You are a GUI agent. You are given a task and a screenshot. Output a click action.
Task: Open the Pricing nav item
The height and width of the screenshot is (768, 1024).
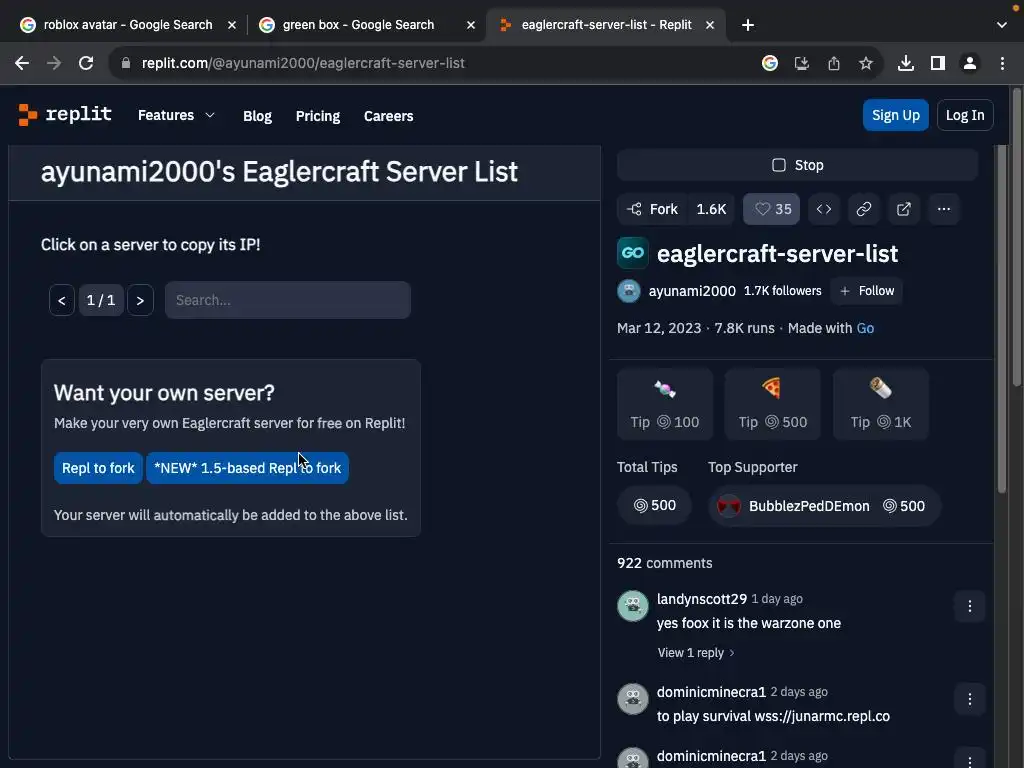(x=317, y=116)
